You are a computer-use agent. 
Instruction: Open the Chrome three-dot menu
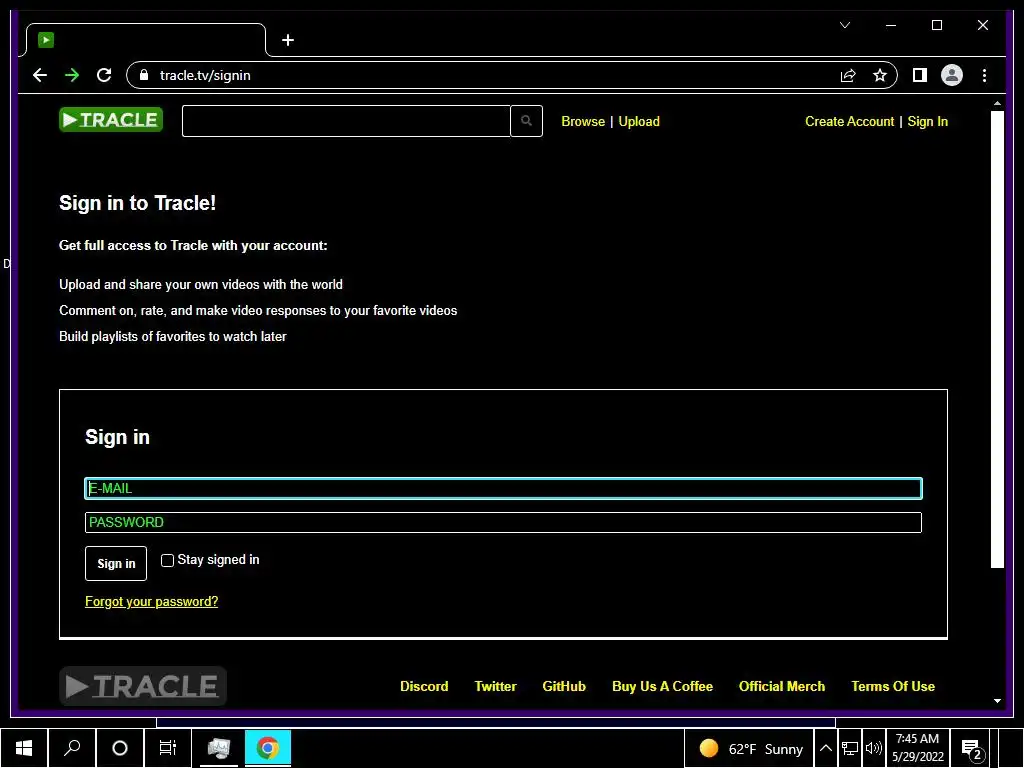point(984,75)
